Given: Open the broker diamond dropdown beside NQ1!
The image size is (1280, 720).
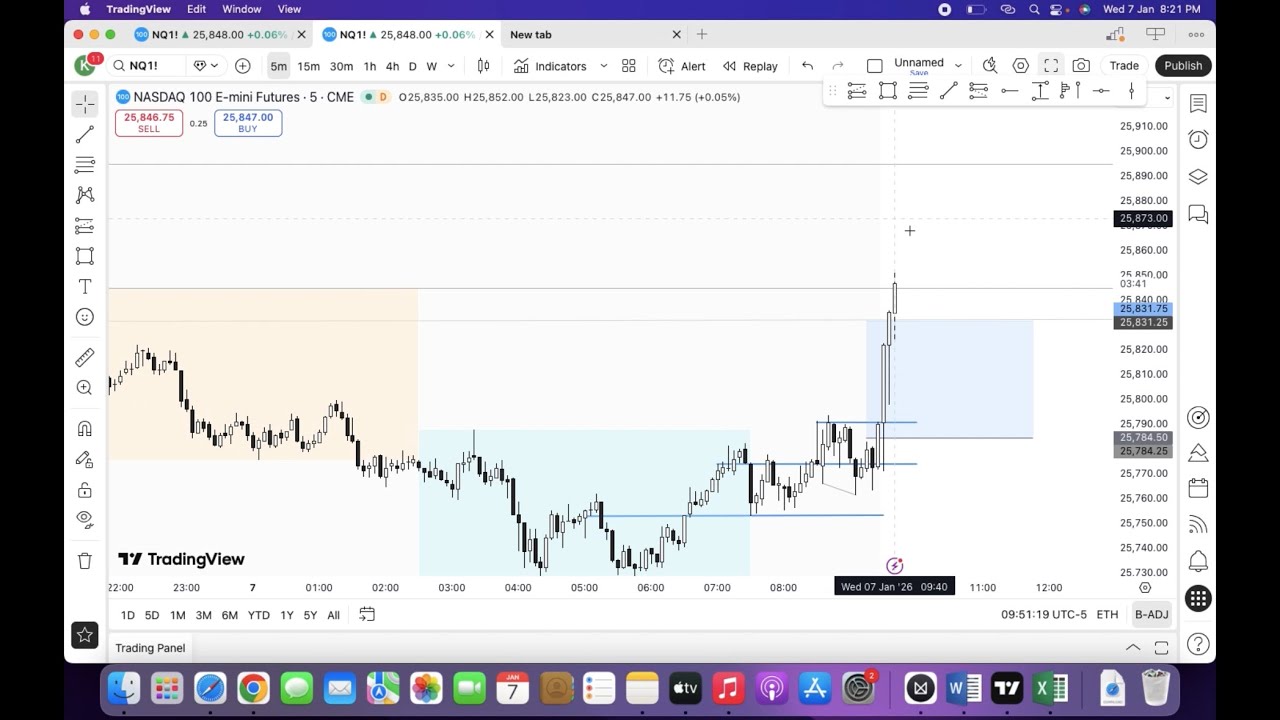Looking at the screenshot, I should tap(205, 66).
